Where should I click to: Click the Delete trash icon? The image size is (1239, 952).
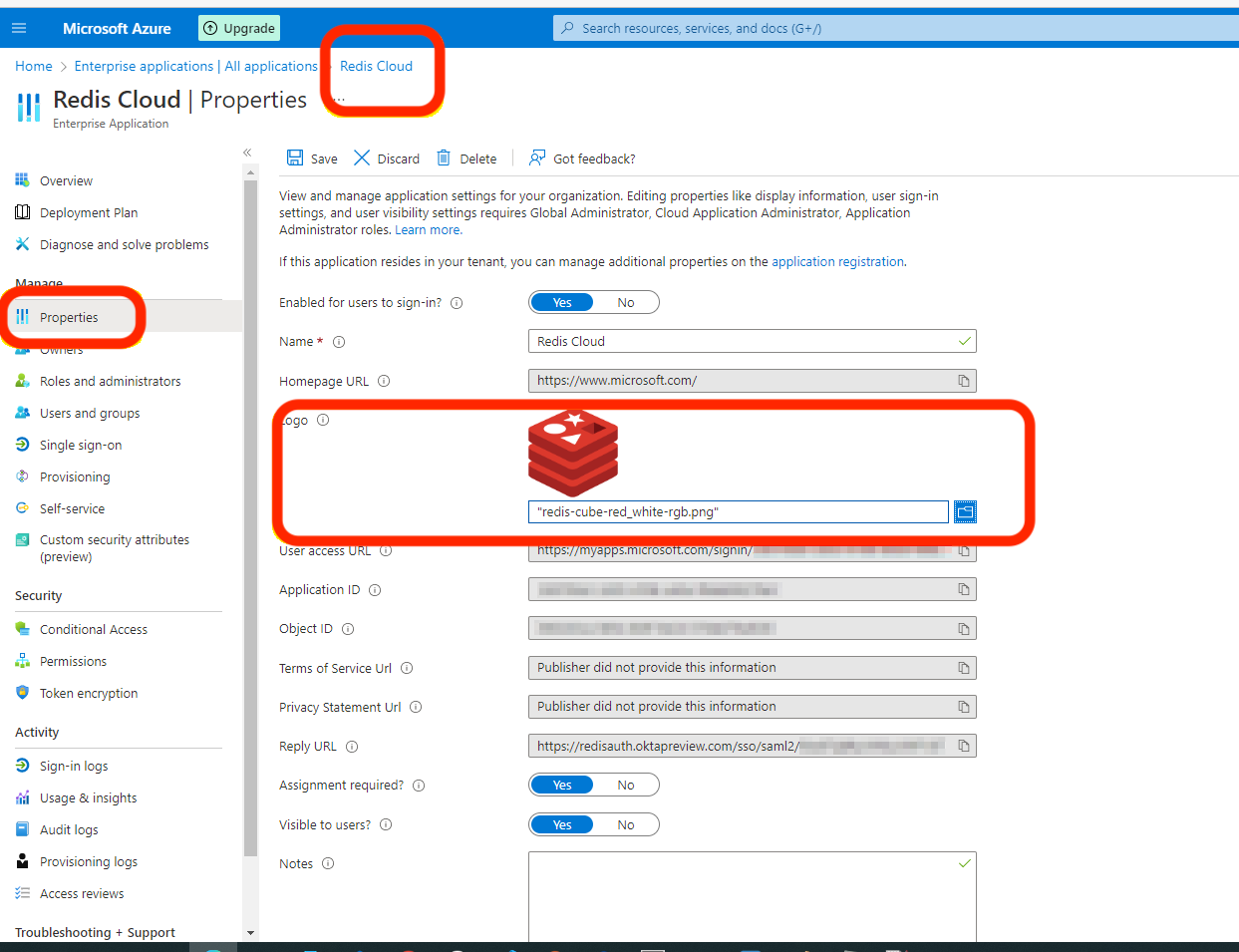444,158
